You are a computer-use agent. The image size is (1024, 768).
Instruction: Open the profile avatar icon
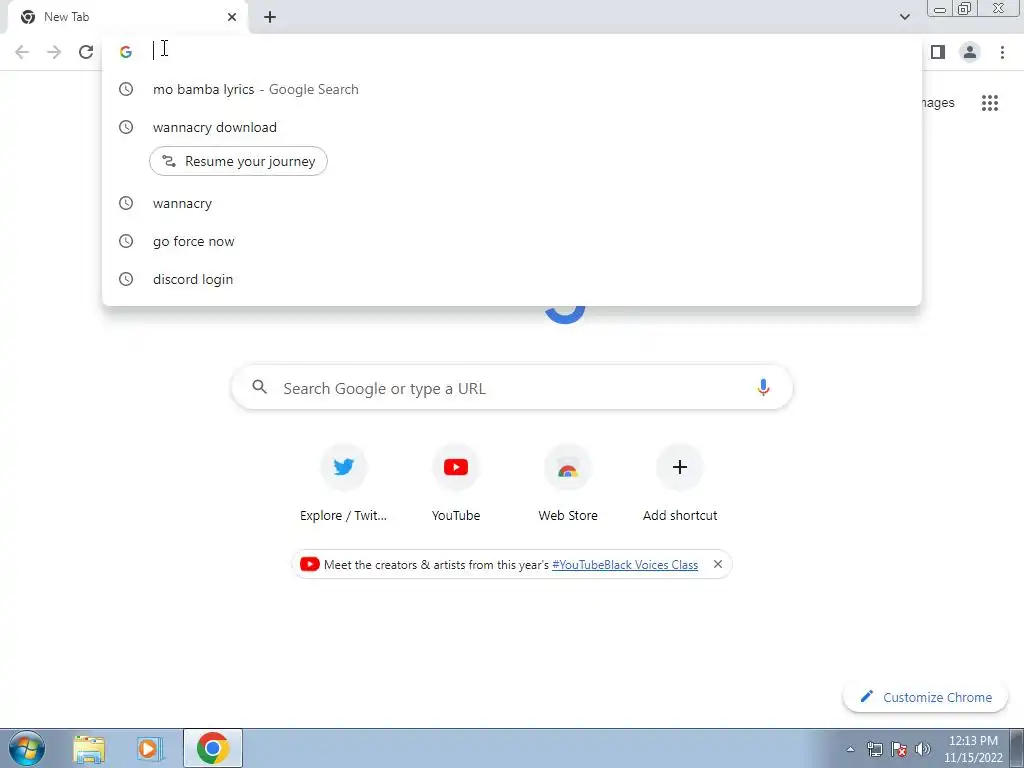coord(970,52)
